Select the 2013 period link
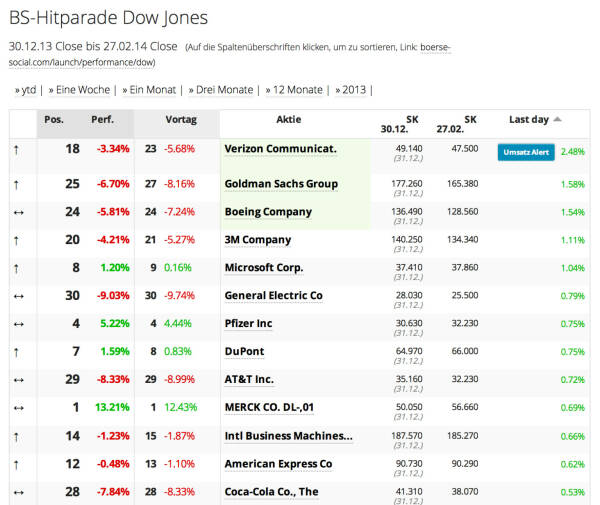Viewport: 600px width, 505px height. click(x=352, y=90)
